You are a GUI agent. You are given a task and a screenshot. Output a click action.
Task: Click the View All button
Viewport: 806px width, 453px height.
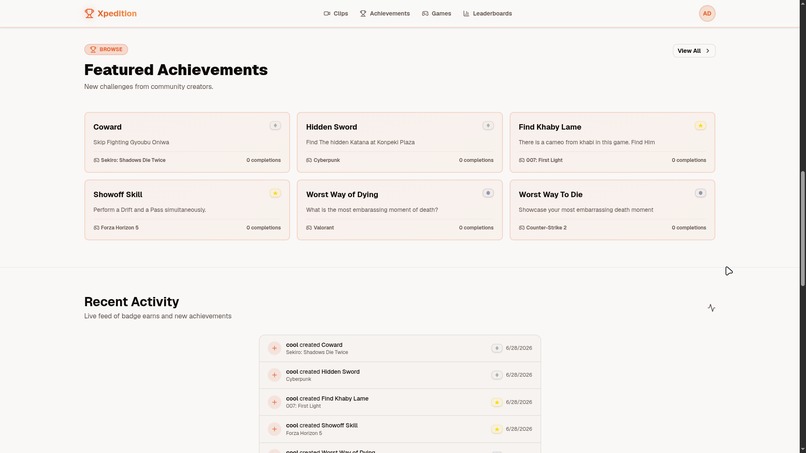(693, 51)
